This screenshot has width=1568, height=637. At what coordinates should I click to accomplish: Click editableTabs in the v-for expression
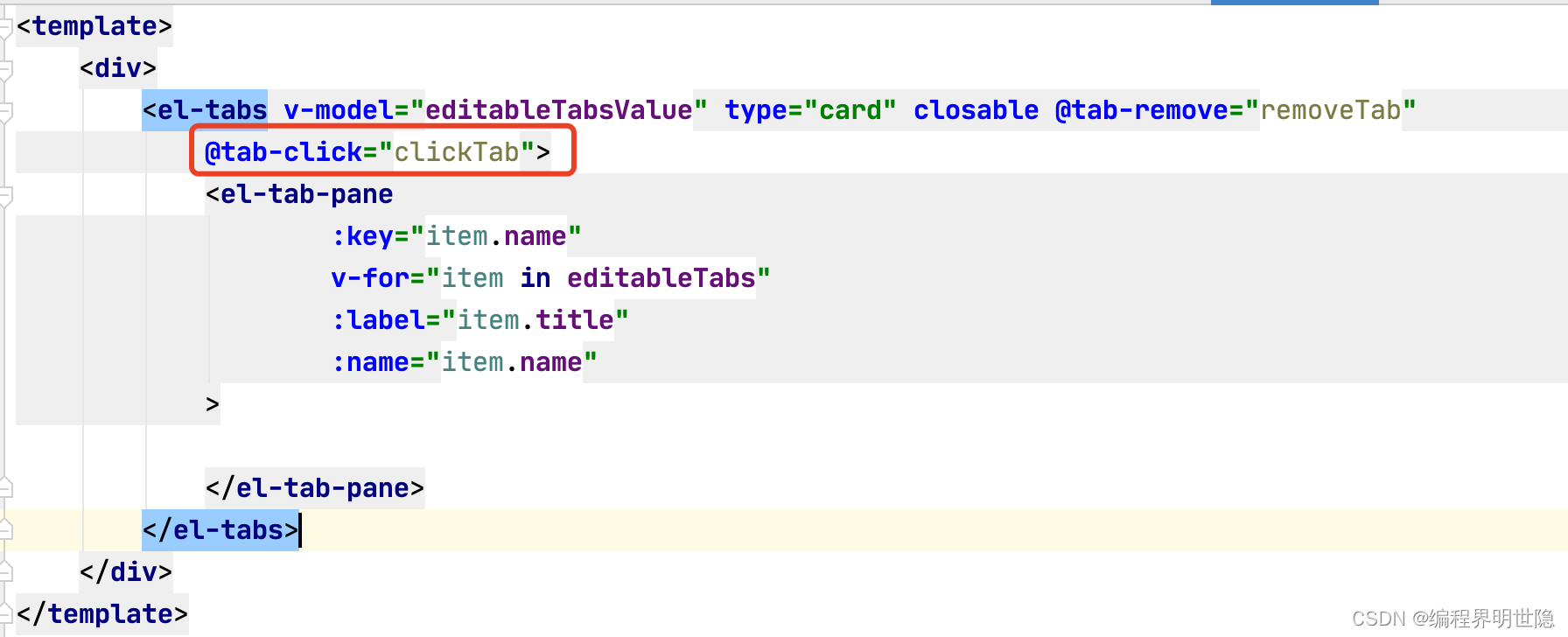point(661,278)
